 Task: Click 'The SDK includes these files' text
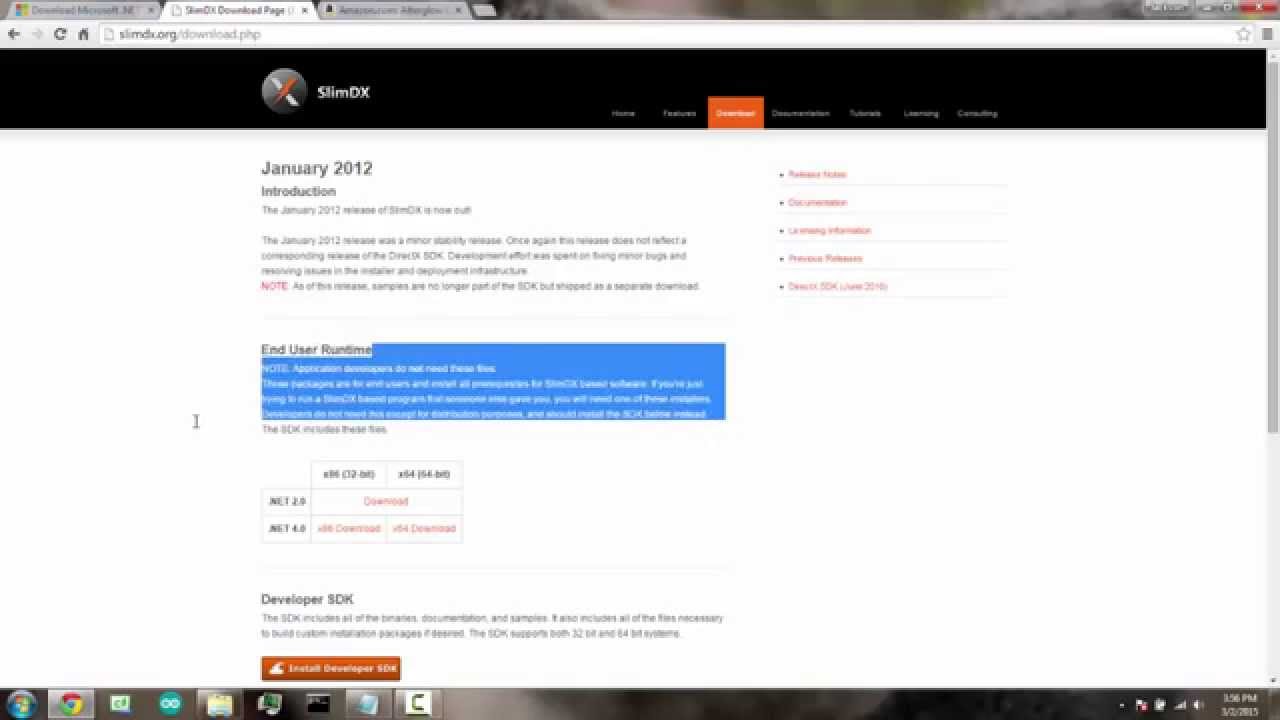point(324,429)
